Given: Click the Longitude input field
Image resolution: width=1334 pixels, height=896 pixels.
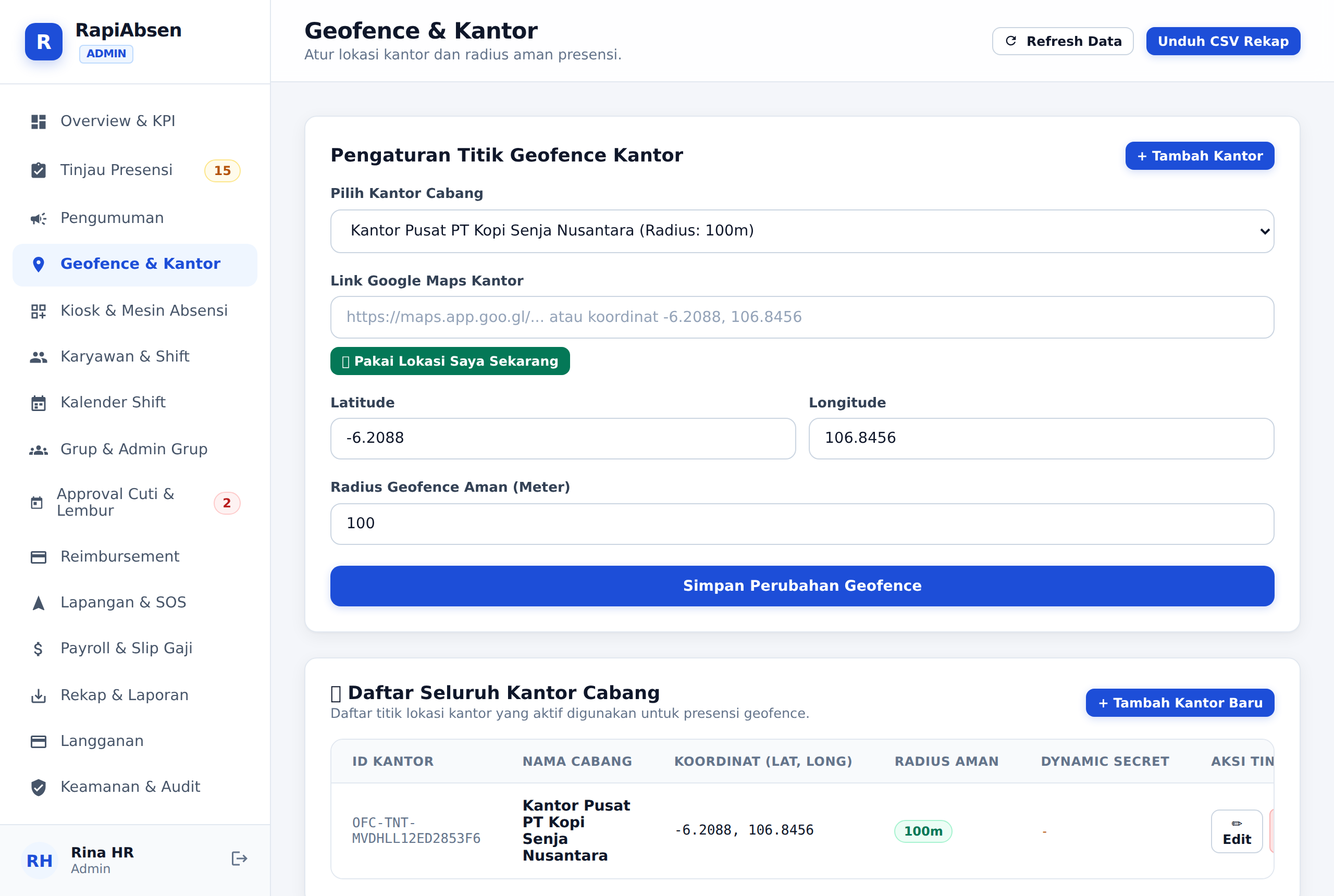Looking at the screenshot, I should click(1041, 438).
